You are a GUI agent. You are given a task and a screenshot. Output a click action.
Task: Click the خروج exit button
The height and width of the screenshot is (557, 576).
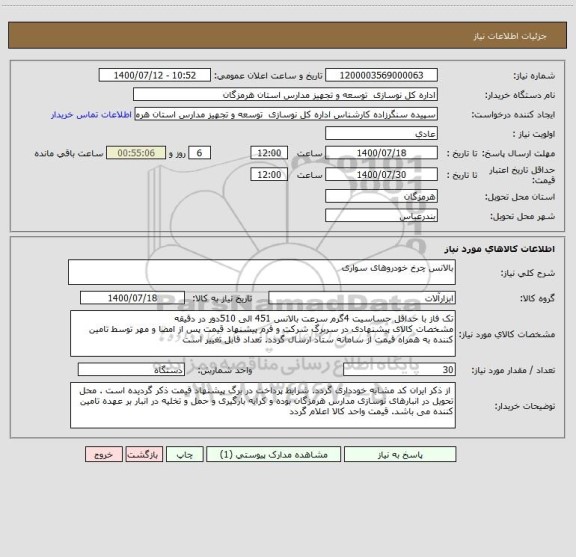[104, 454]
